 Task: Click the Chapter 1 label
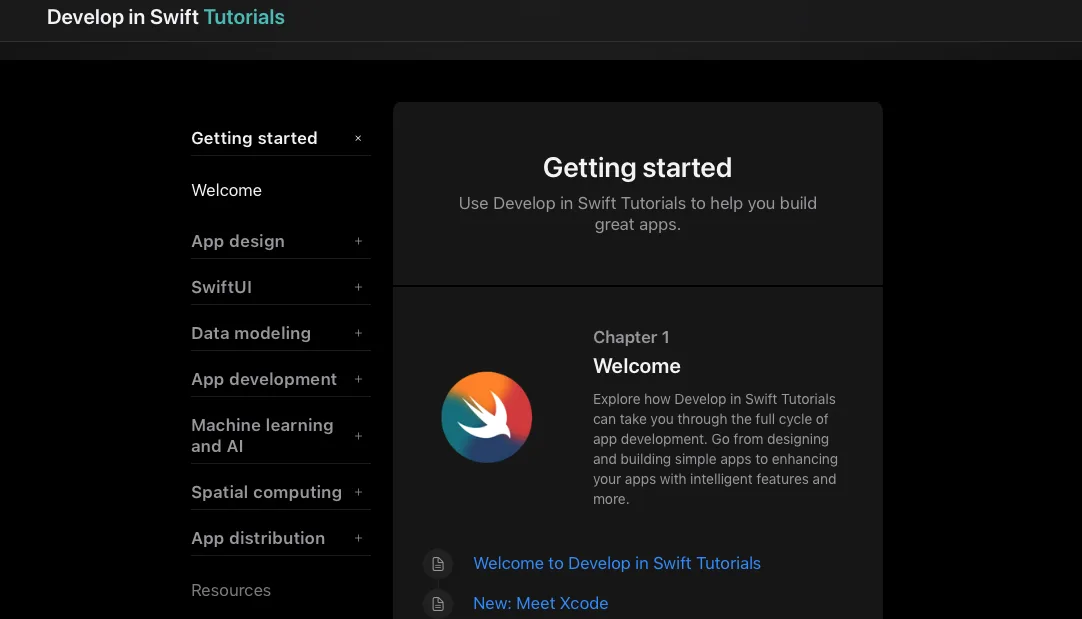[631, 337]
